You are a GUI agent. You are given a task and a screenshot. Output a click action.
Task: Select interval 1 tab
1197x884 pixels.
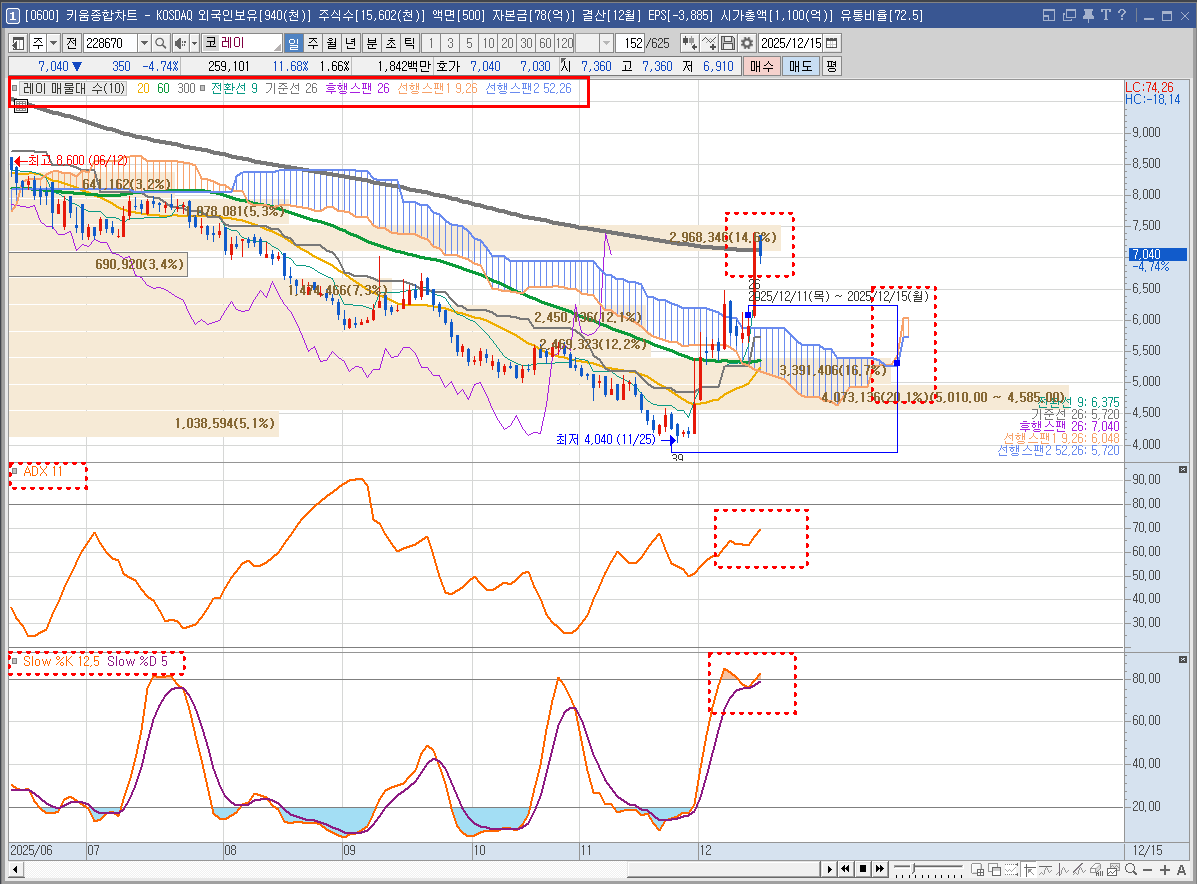[x=431, y=44]
